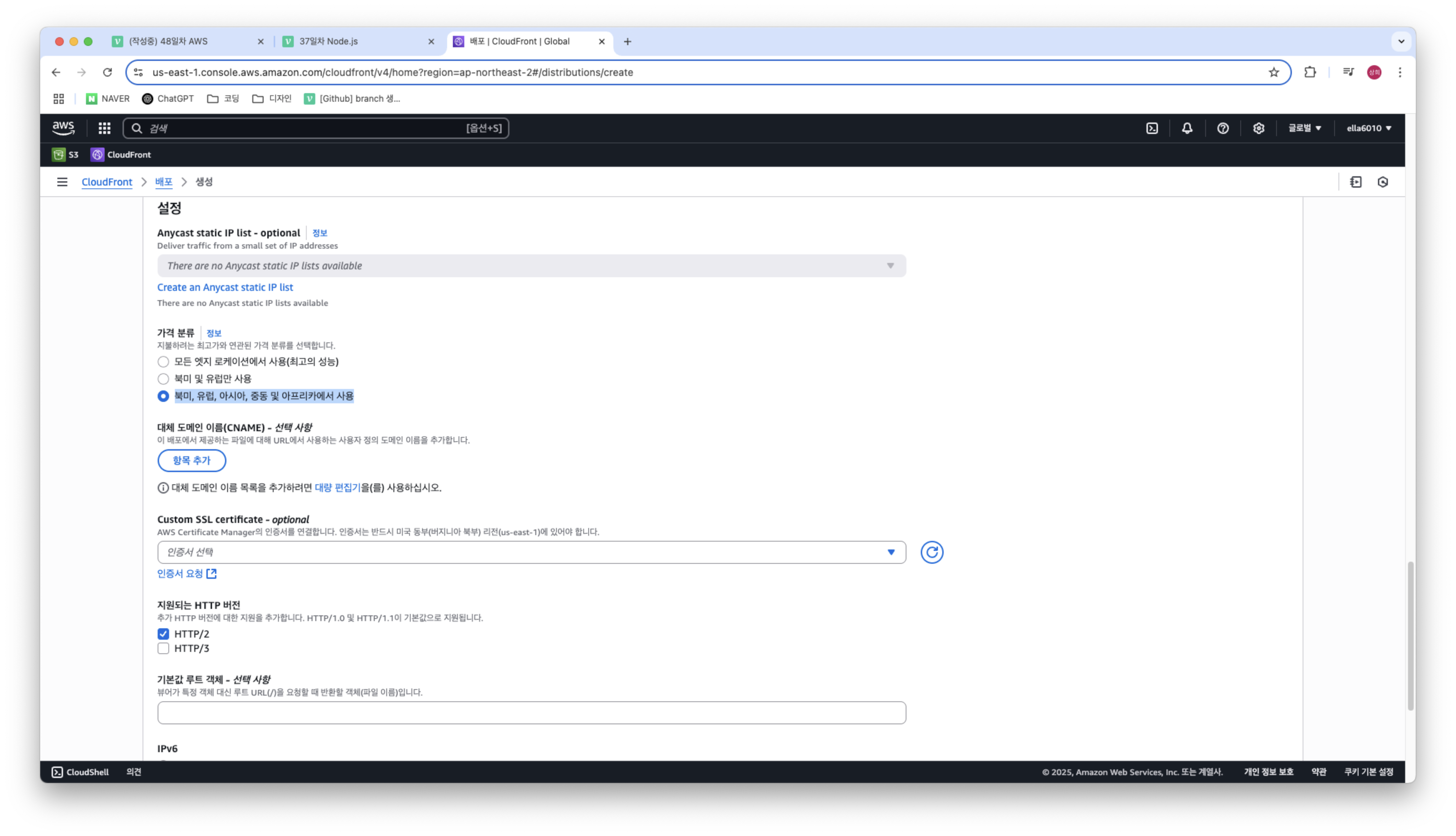Screen dimensions: 1456x836
Task: Open the Chrome media control icon
Action: (1348, 72)
